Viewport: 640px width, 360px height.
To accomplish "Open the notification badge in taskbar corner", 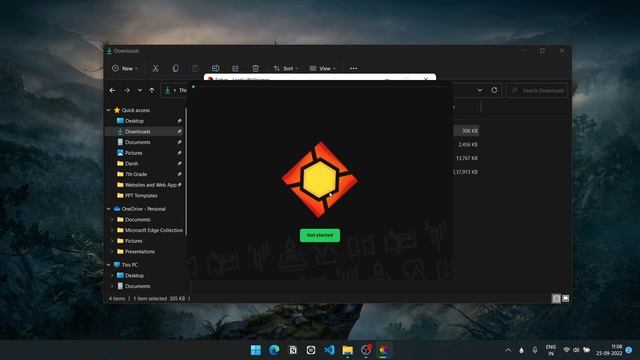I will click(629, 350).
